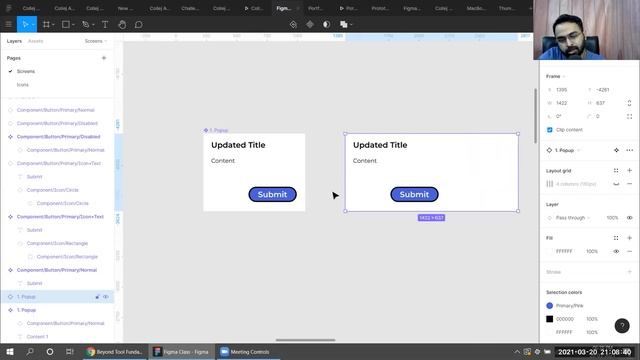Screen dimensions: 640x360
Task: Click black 000000 selection color swatch
Action: [x=549, y=319]
